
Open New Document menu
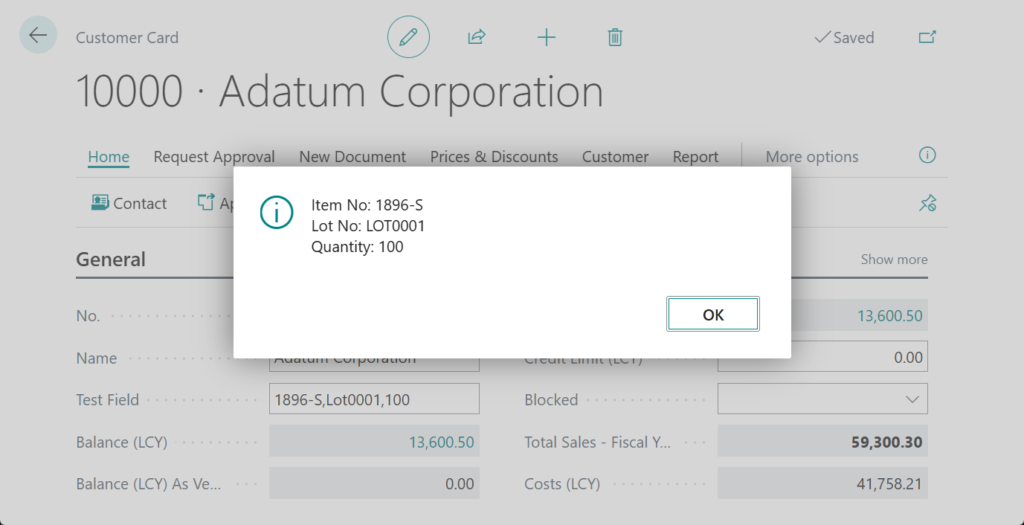pyautogui.click(x=352, y=156)
